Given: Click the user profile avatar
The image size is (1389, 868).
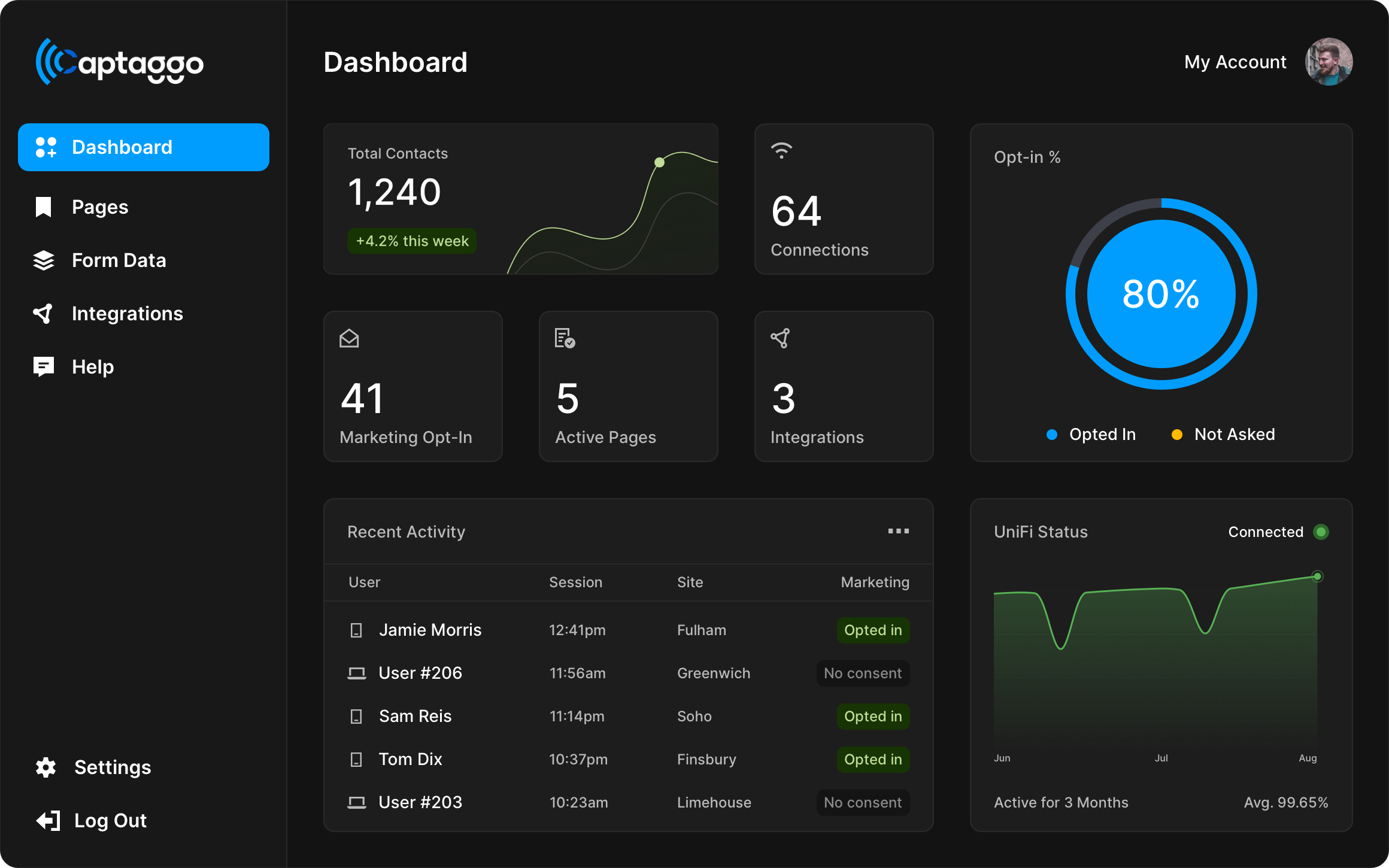Looking at the screenshot, I should pos(1329,62).
